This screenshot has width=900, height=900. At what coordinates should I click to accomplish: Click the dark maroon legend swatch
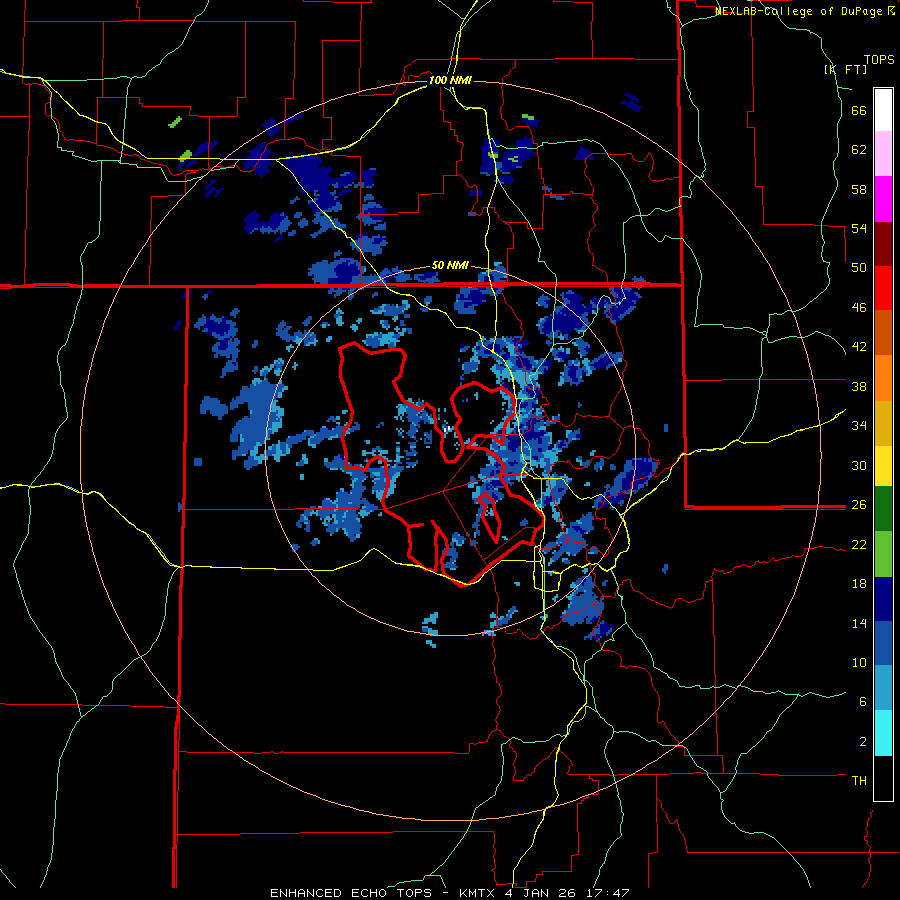[883, 244]
